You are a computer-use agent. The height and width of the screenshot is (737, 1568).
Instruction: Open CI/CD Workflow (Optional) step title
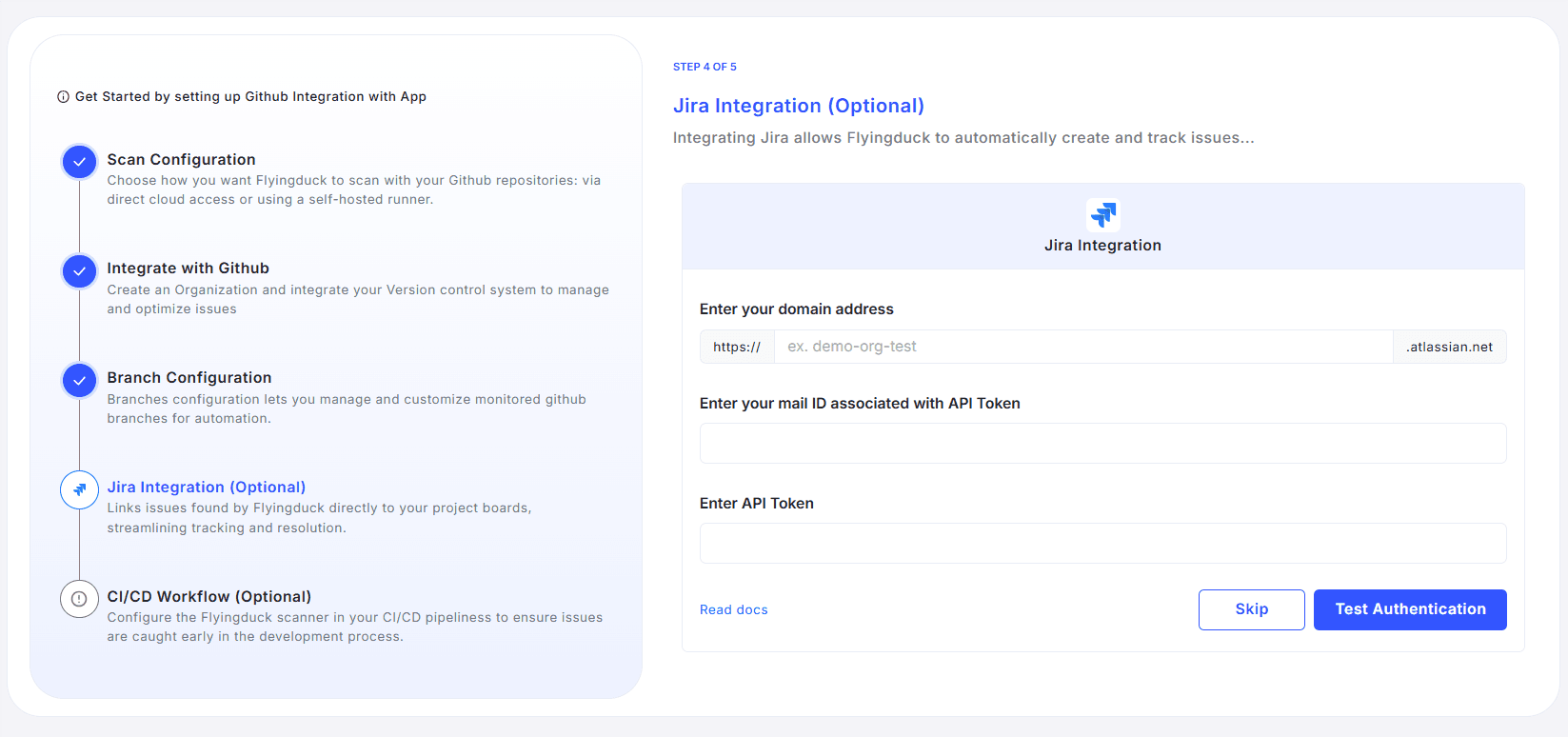208,596
